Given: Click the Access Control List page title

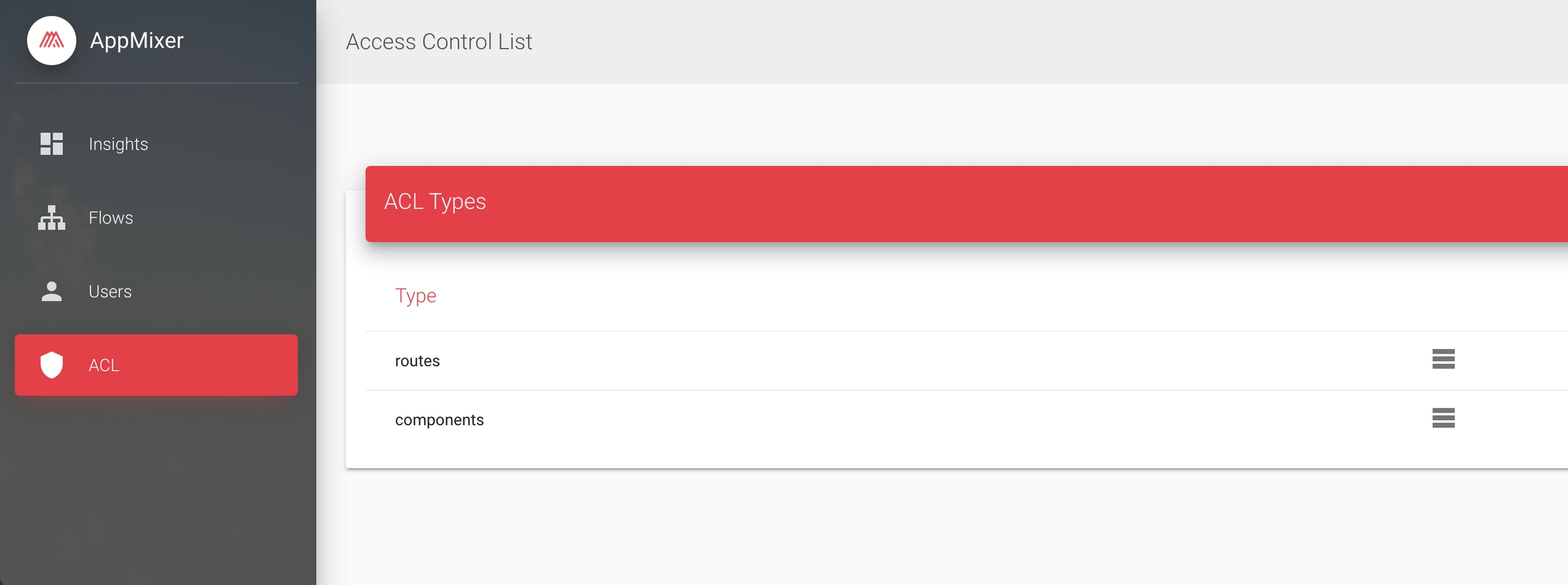Looking at the screenshot, I should [x=439, y=41].
